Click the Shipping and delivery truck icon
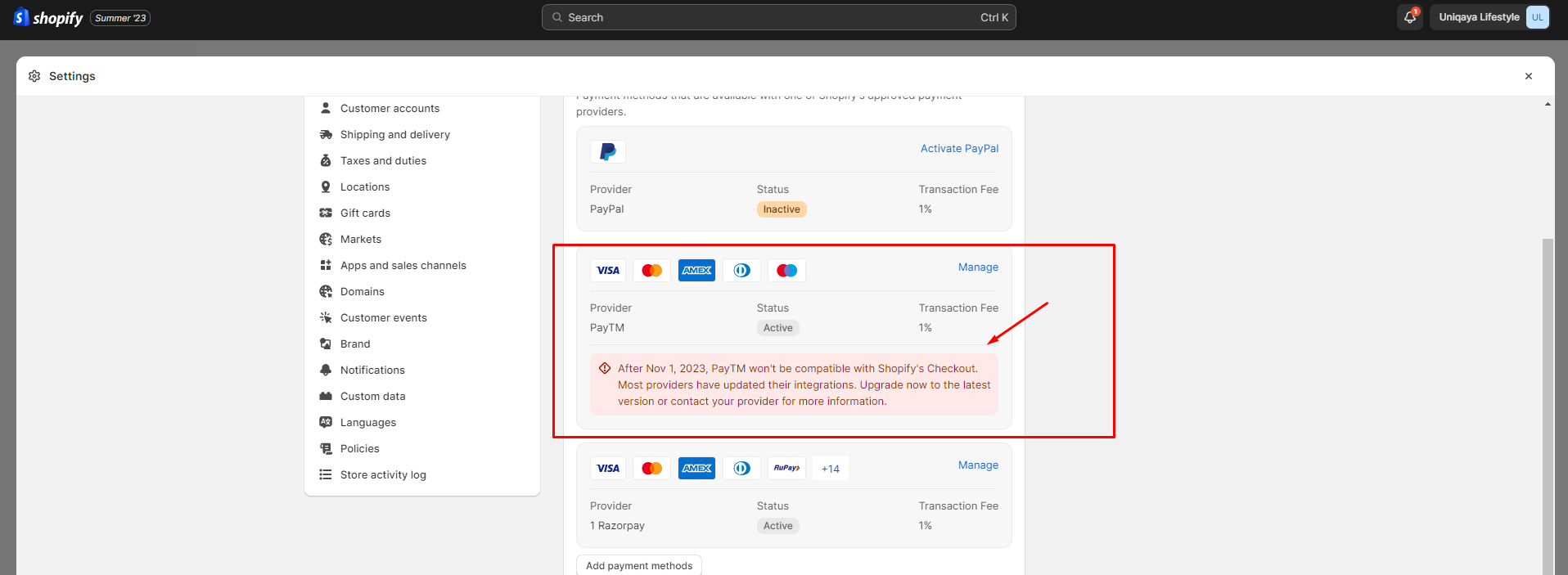 pyautogui.click(x=326, y=134)
